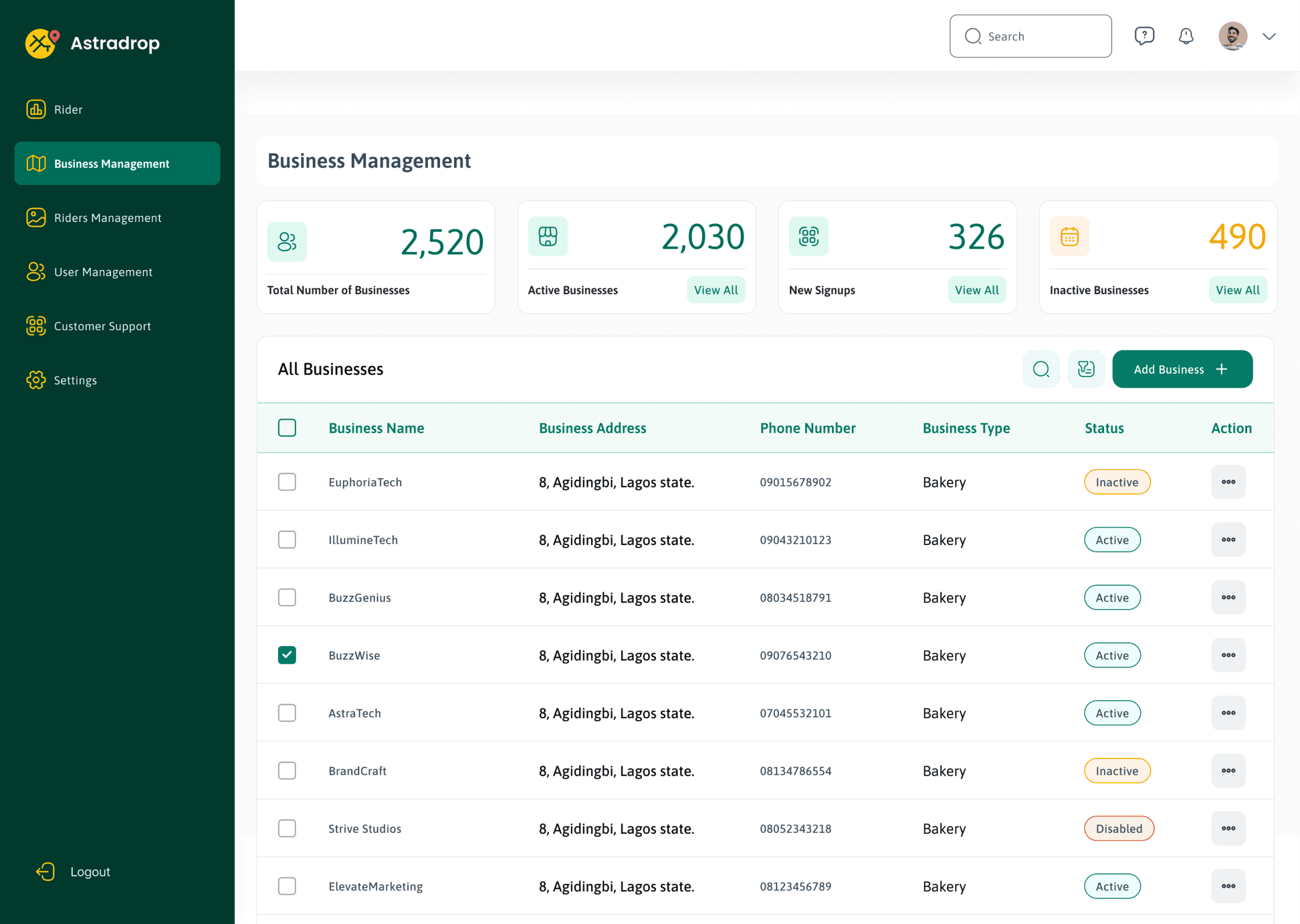This screenshot has width=1300, height=924.
Task: Click the filter icon beside Add Business
Action: (1085, 369)
